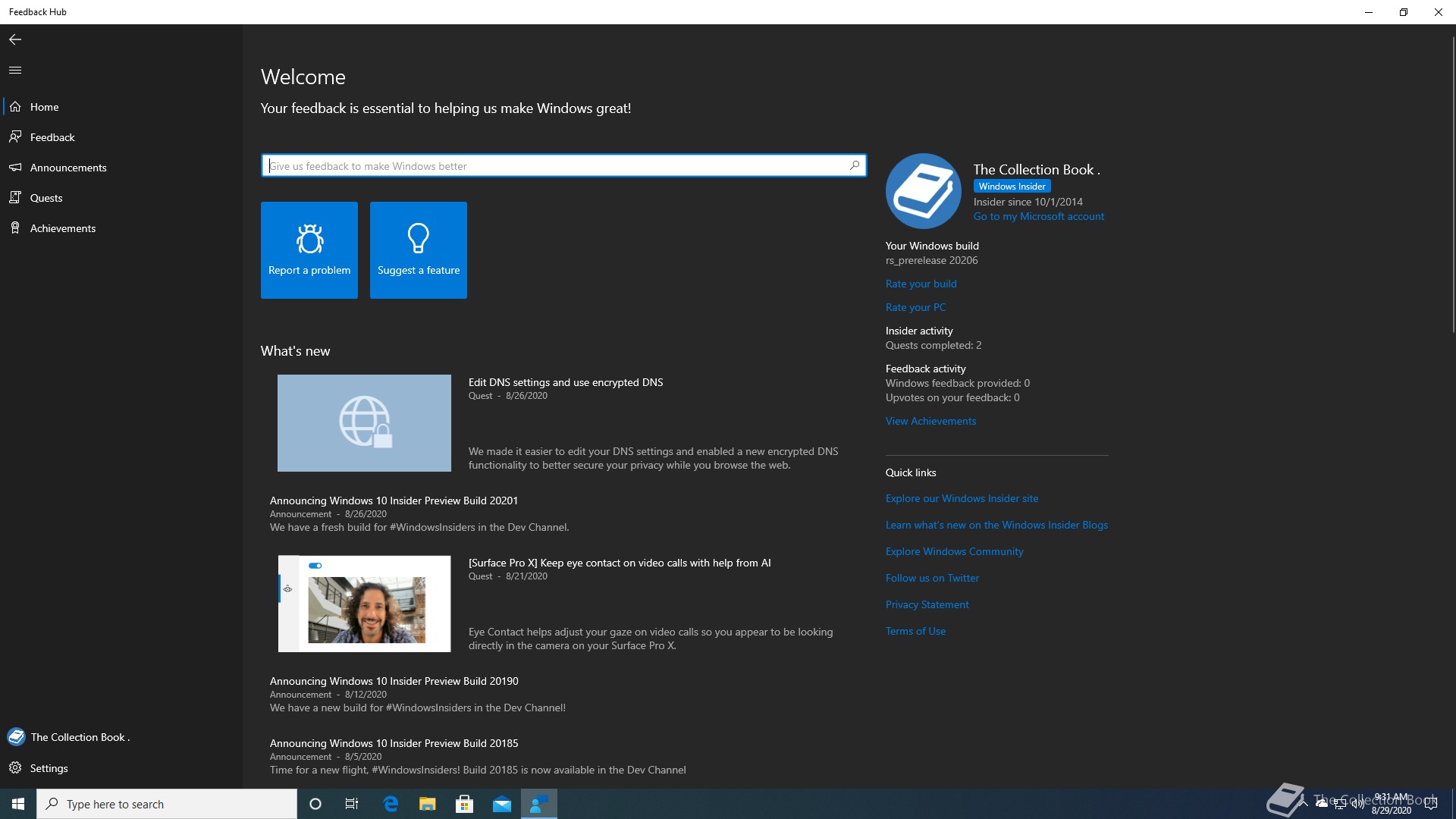The image size is (1456, 819).
Task: Open the View Achievements link
Action: (931, 421)
